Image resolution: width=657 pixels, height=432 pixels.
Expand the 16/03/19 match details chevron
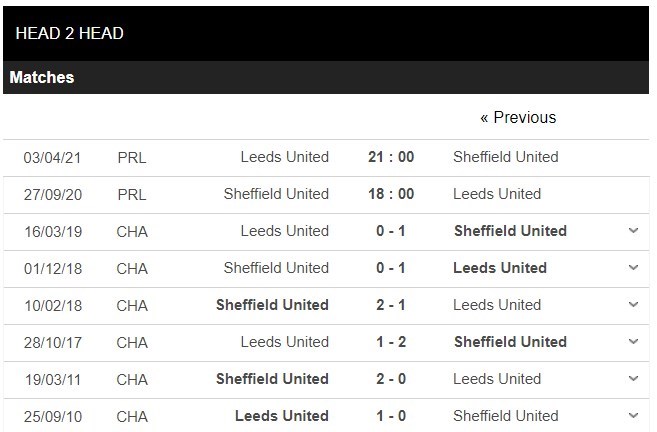click(x=633, y=231)
